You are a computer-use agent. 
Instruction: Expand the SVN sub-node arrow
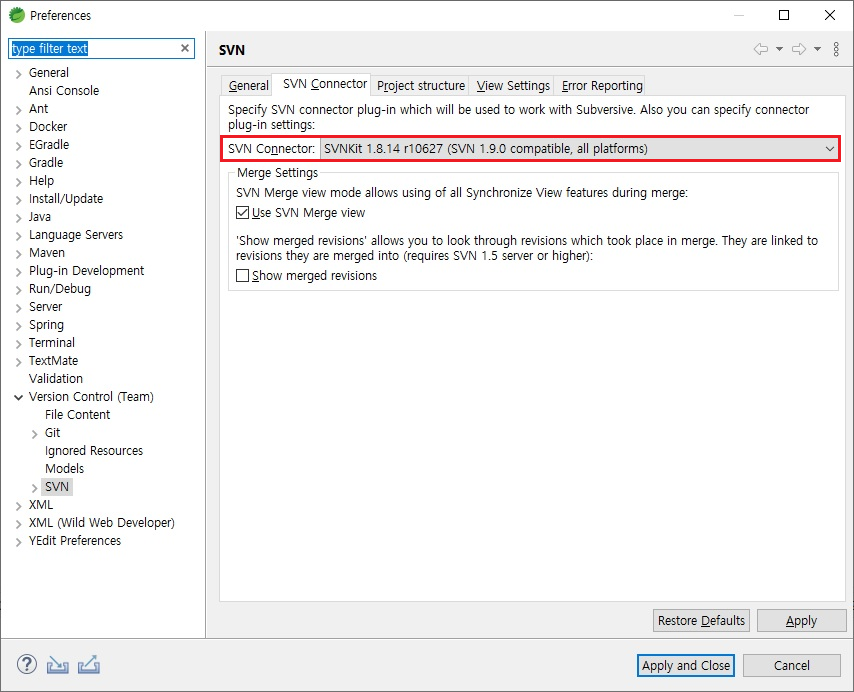tap(34, 488)
